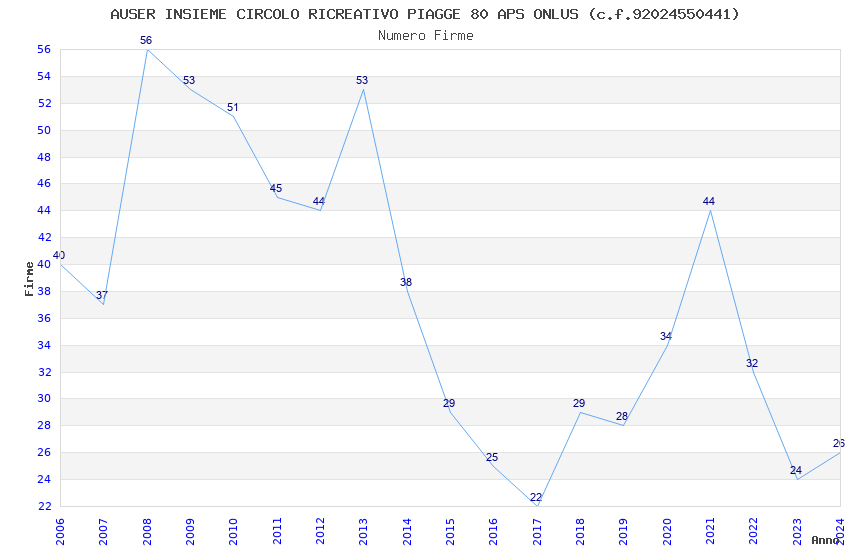This screenshot has height=550, width=850.
Task: Click y-axis tick value 34
Action: 44,345
